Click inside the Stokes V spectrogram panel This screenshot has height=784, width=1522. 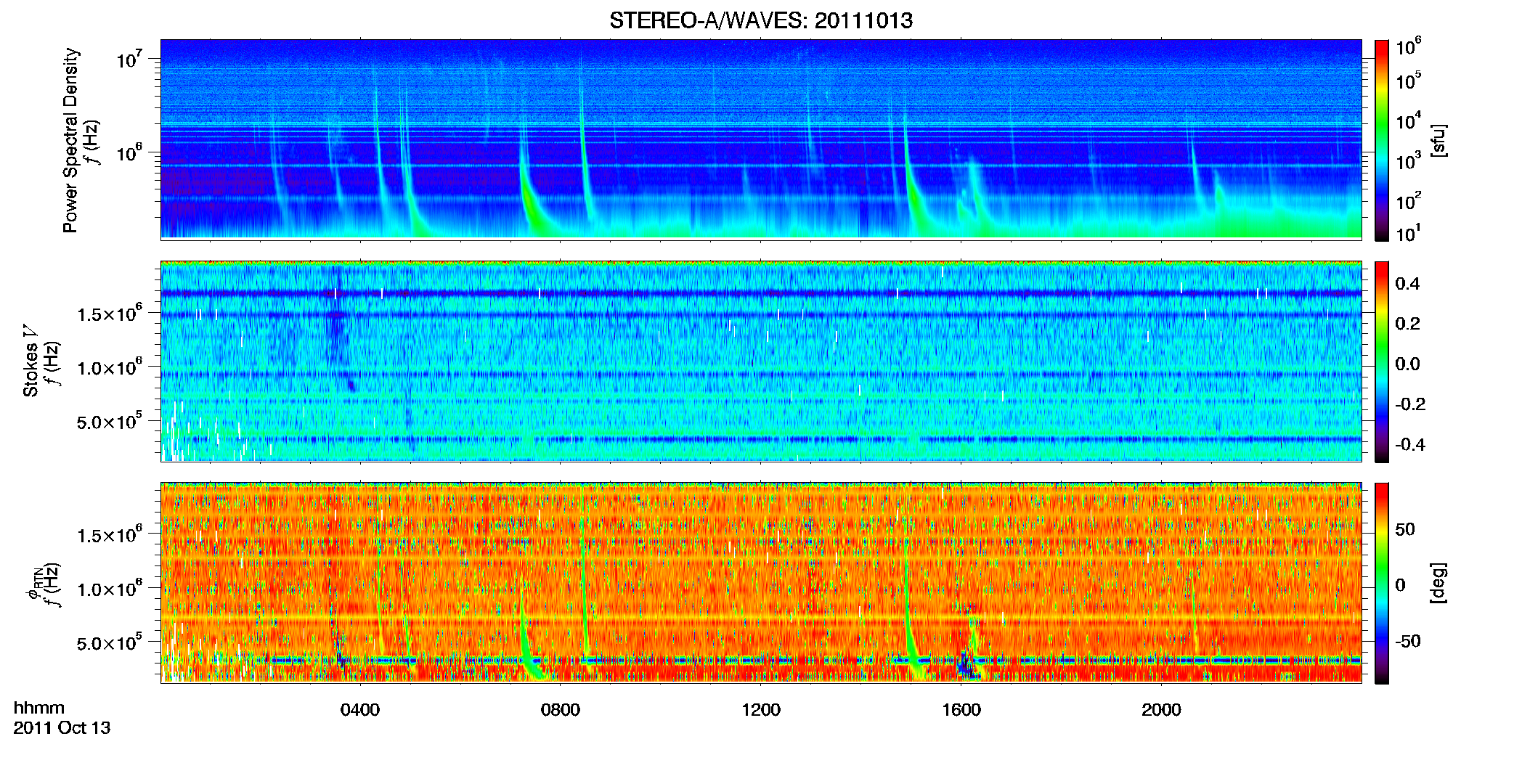[761, 361]
